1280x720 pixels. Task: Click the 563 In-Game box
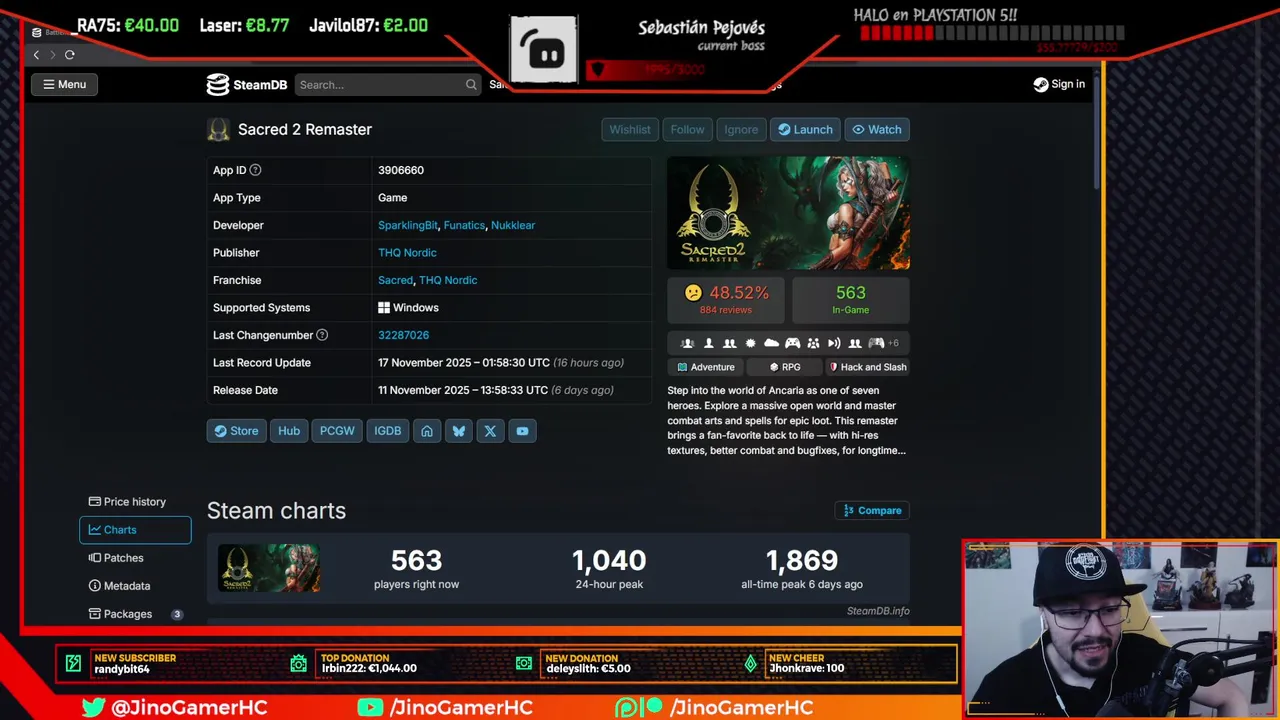click(x=851, y=300)
